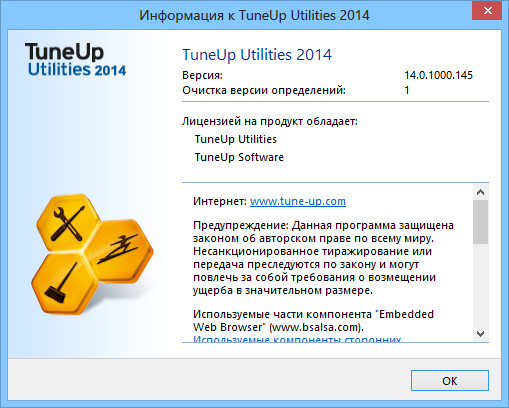The width and height of the screenshot is (509, 408).
Task: Click the 'Предупреждение' copyright warning paragraph
Action: pos(323,258)
